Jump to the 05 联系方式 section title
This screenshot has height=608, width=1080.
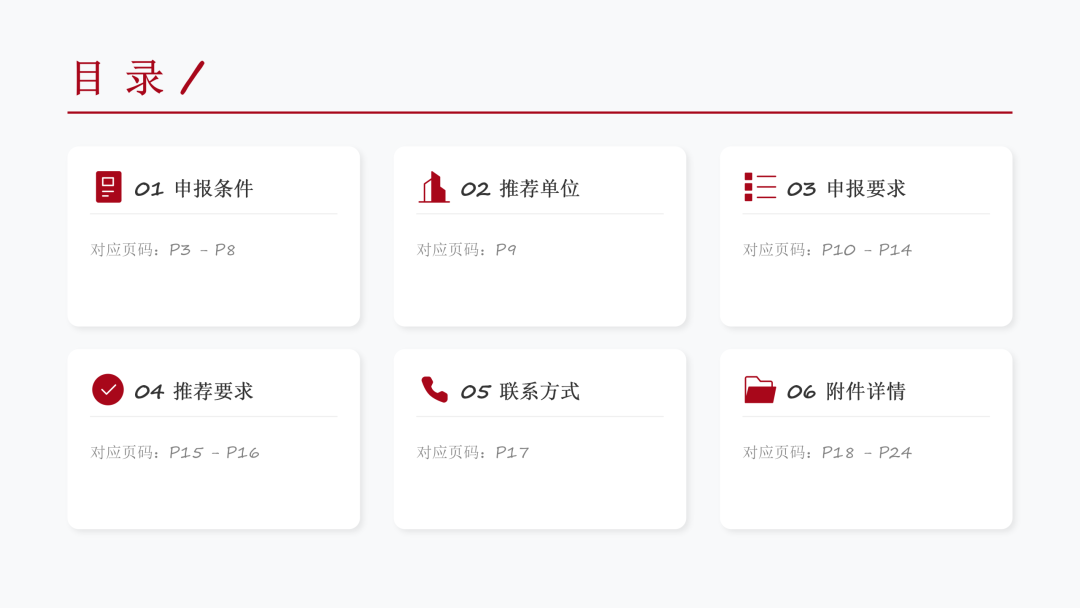[x=520, y=392]
